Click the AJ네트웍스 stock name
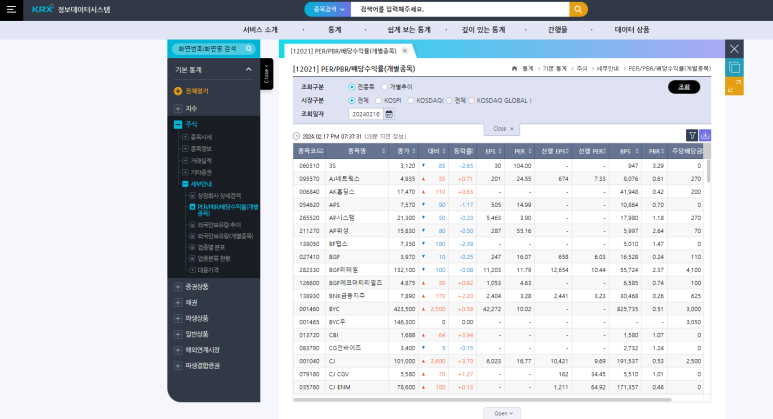This screenshot has width=773, height=419. click(344, 178)
